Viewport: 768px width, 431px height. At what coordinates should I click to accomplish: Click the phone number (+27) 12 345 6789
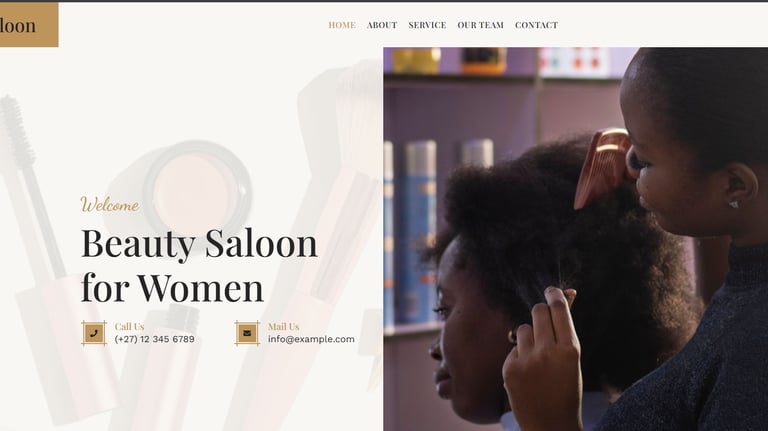coord(154,339)
